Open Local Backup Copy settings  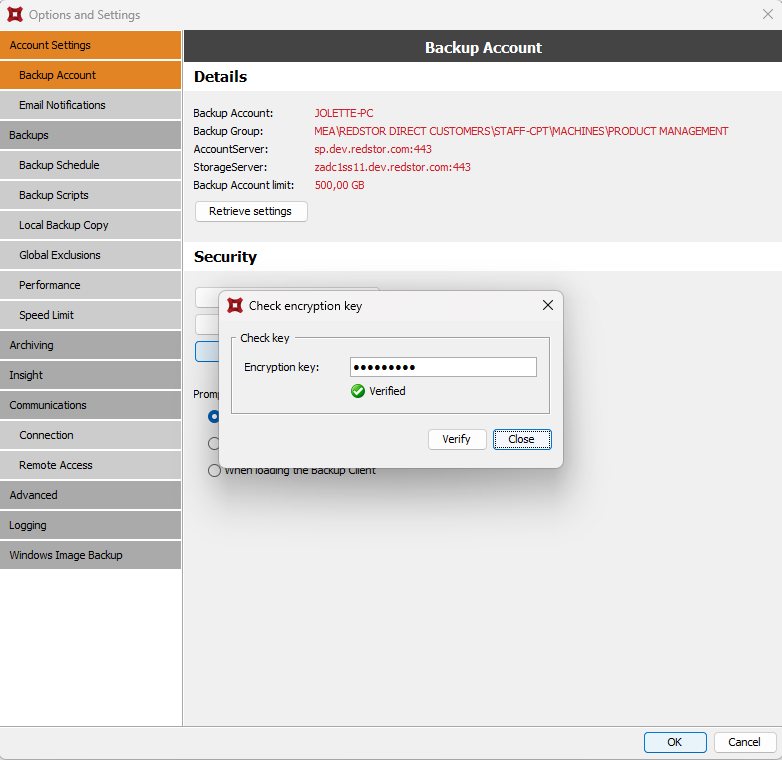tap(90, 225)
